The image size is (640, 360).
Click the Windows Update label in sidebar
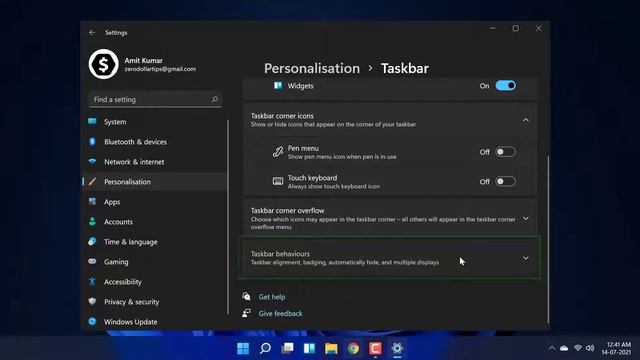(x=131, y=322)
